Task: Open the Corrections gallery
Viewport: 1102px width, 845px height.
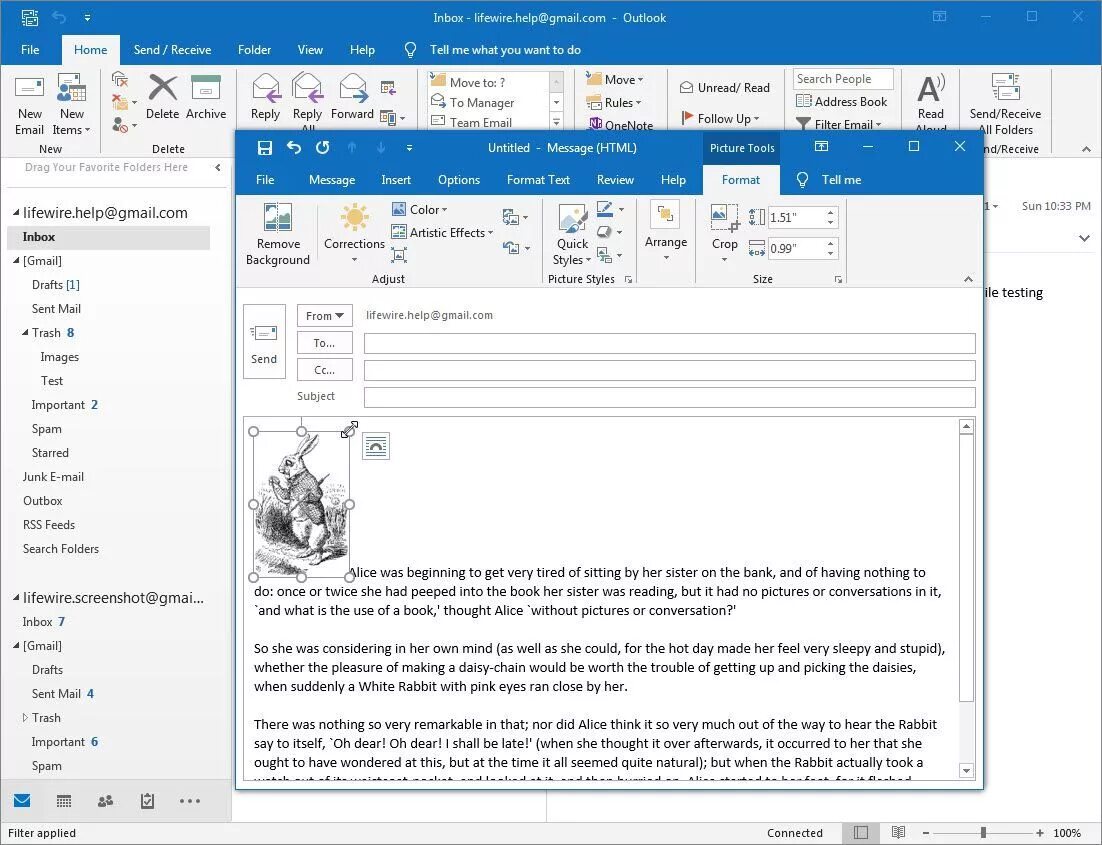Action: [x=354, y=234]
